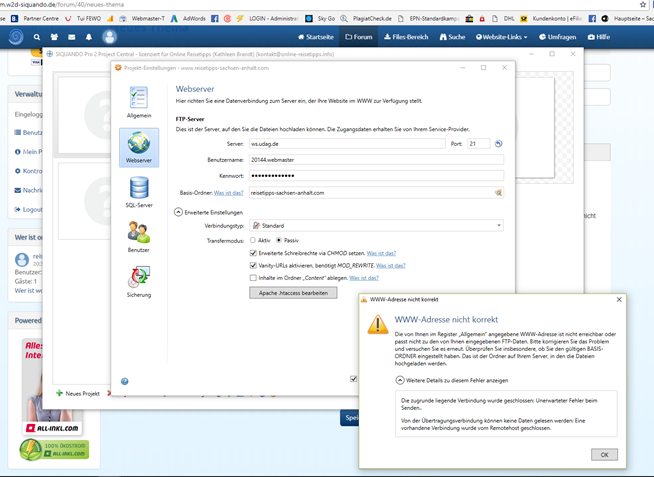The width and height of the screenshot is (654, 477).
Task: Collapse Weitere Details zu diesem Fehler
Action: coord(400,380)
